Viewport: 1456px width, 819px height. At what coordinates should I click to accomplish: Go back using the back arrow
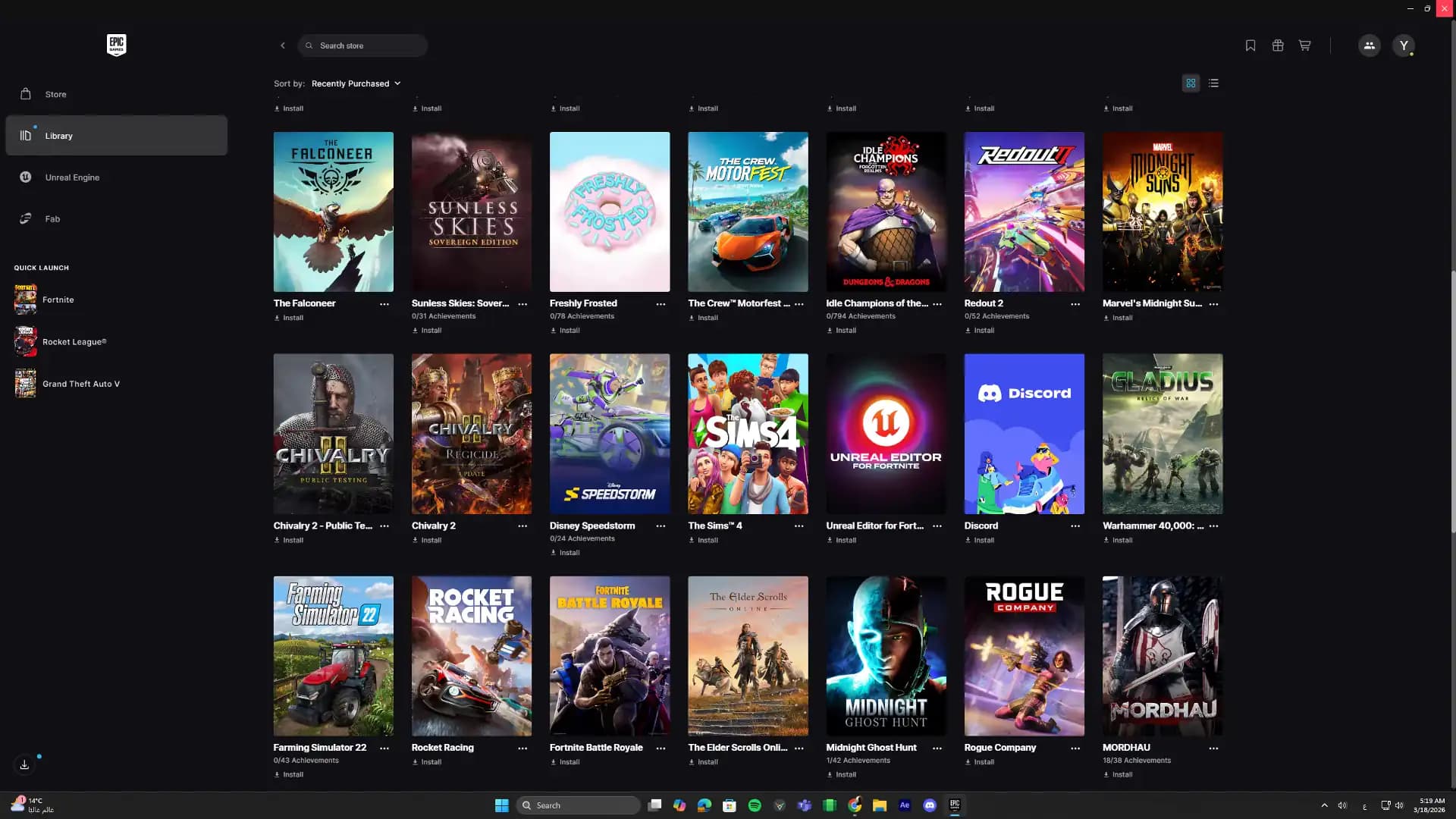(x=283, y=45)
